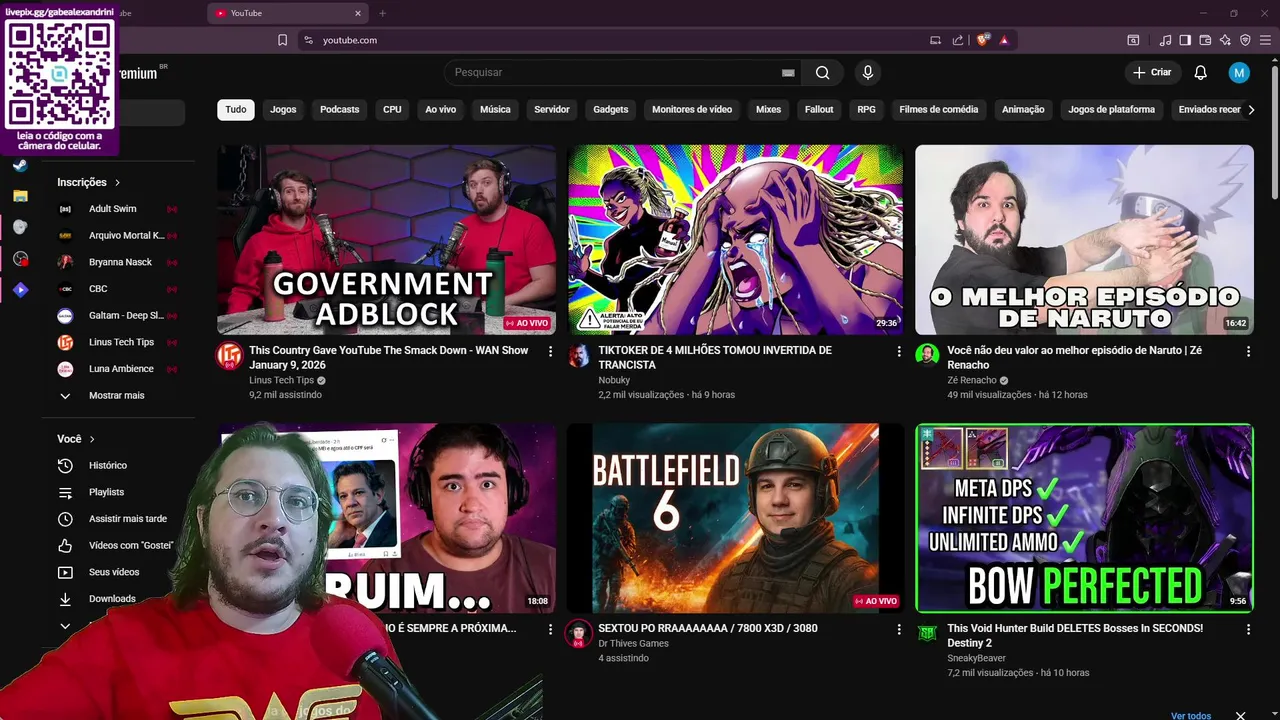Open SneakyBeaver channel name link
The image size is (1280, 720).
click(x=977, y=658)
